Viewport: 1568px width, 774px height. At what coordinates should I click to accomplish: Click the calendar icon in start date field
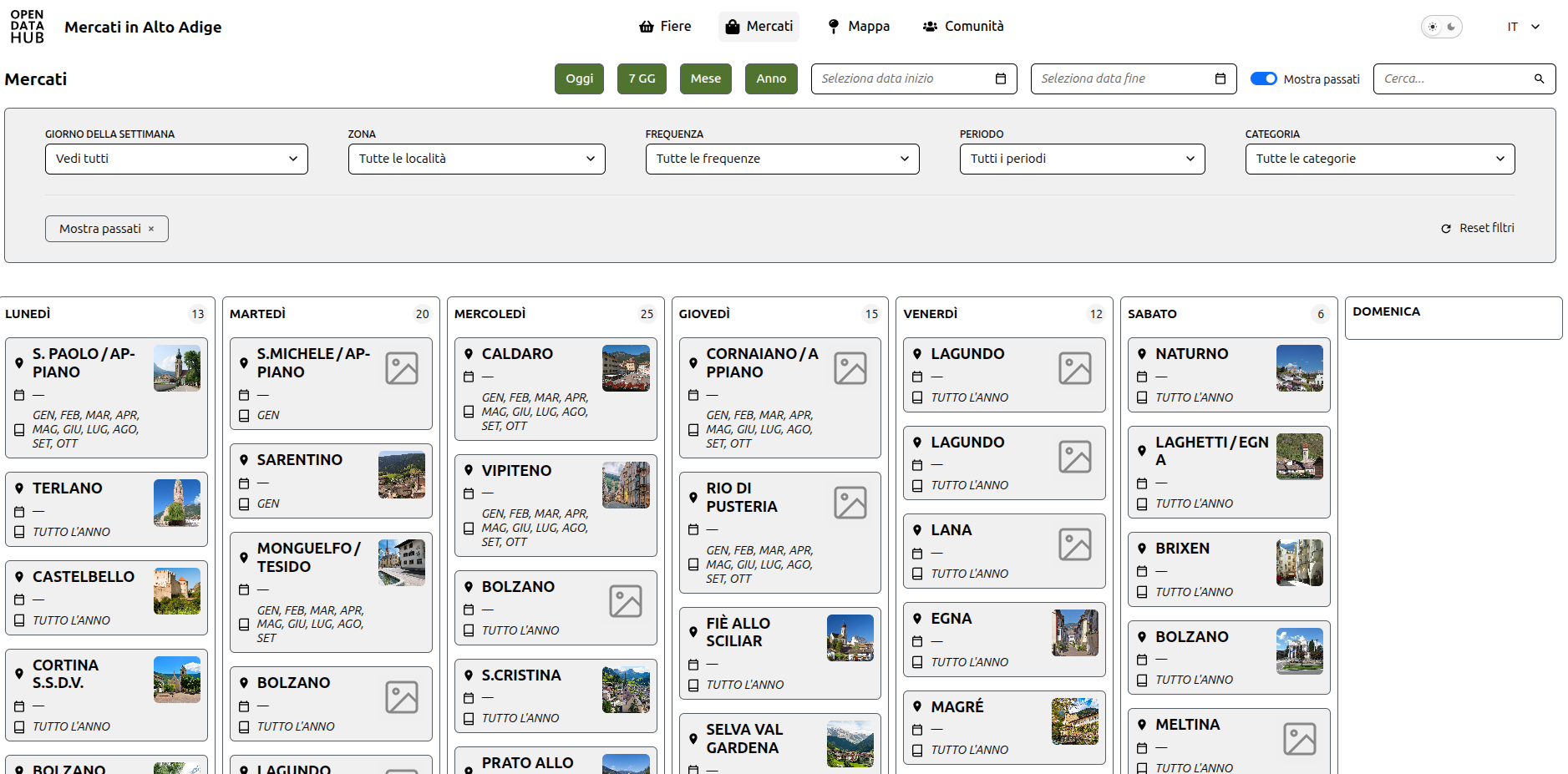pyautogui.click(x=1001, y=78)
